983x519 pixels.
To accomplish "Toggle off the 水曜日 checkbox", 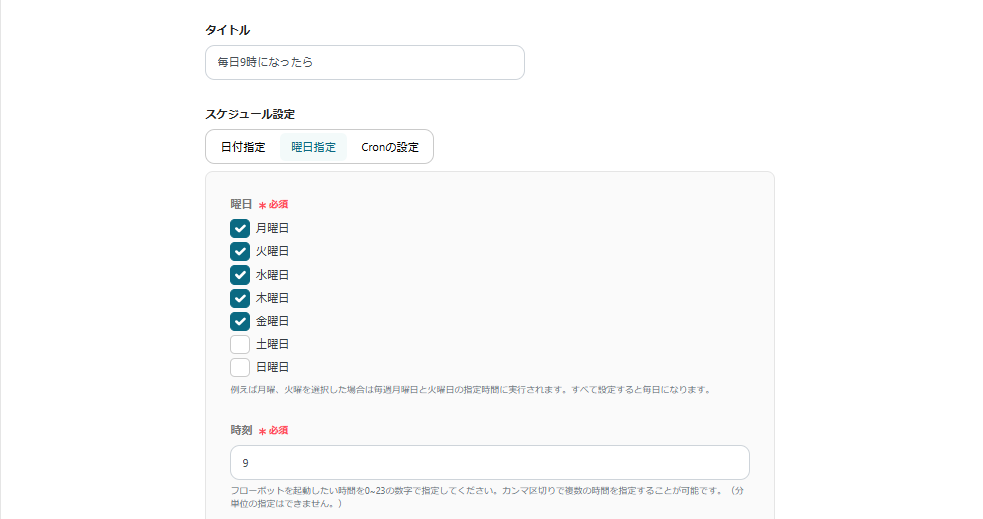I will point(240,275).
